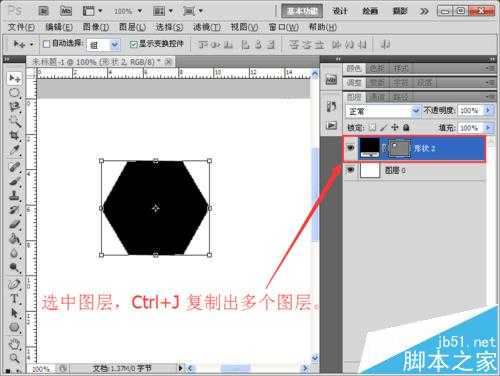Viewport: 500px width, 376px height.
Task: Select the Pen tool
Action: 15,284
